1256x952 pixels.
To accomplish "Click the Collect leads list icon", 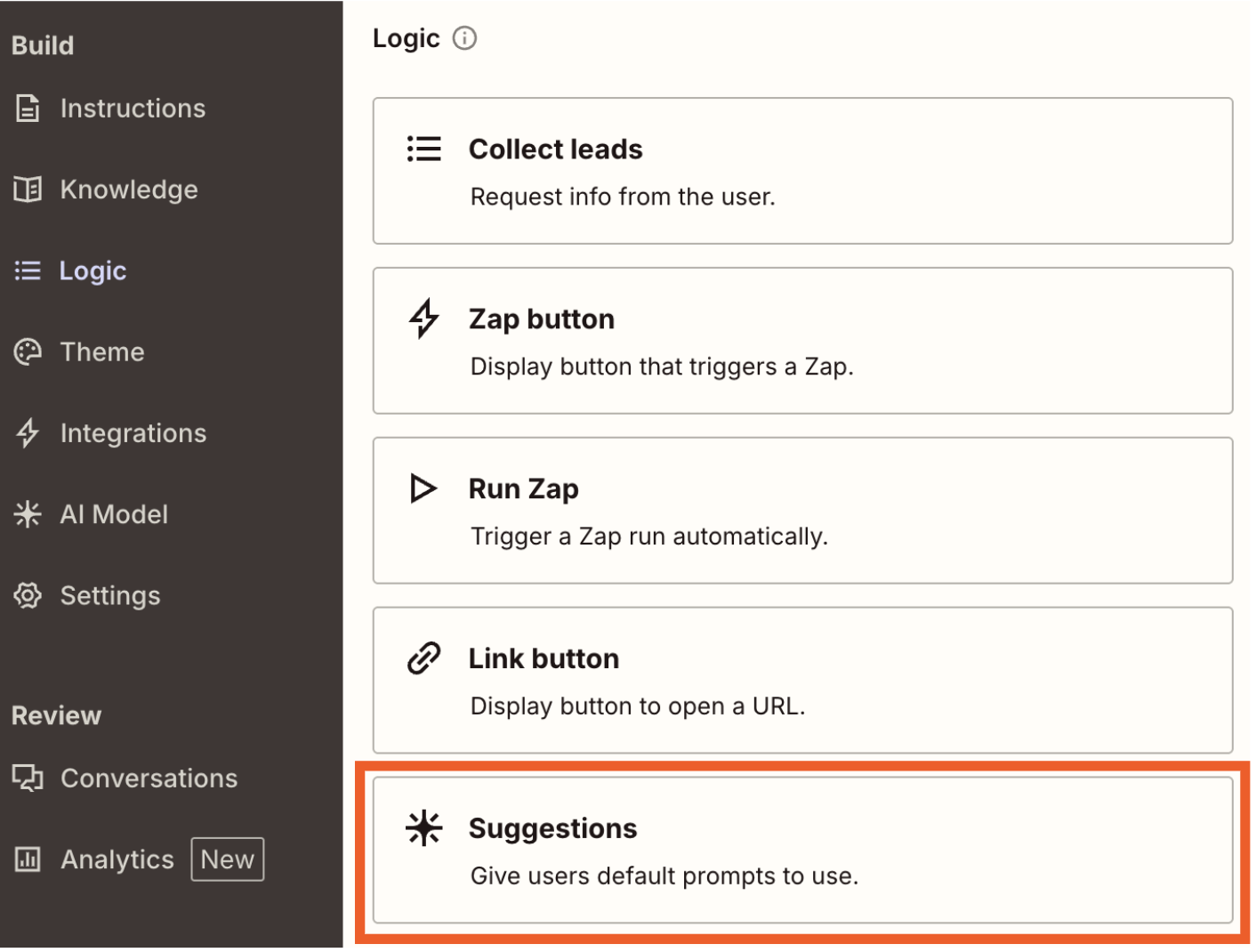I will pyautogui.click(x=424, y=149).
